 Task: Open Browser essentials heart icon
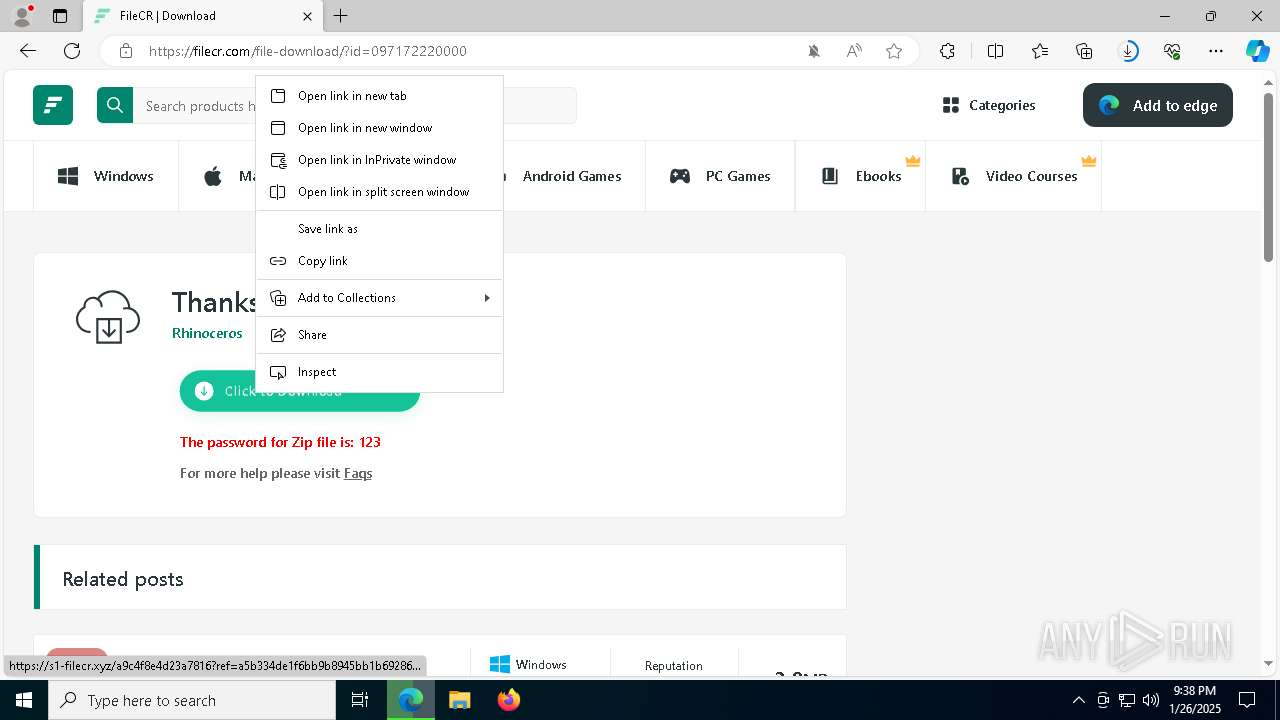[x=1172, y=51]
